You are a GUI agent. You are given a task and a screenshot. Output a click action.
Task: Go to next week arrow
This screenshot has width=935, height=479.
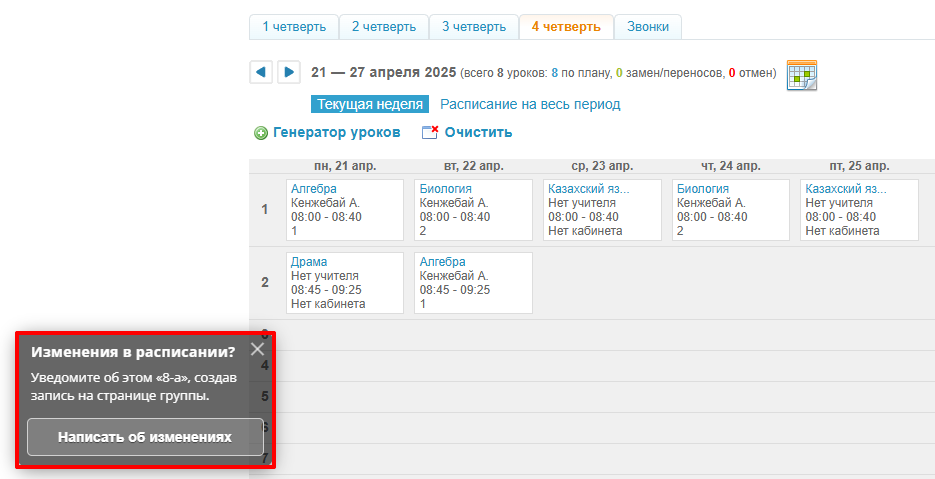click(x=288, y=72)
